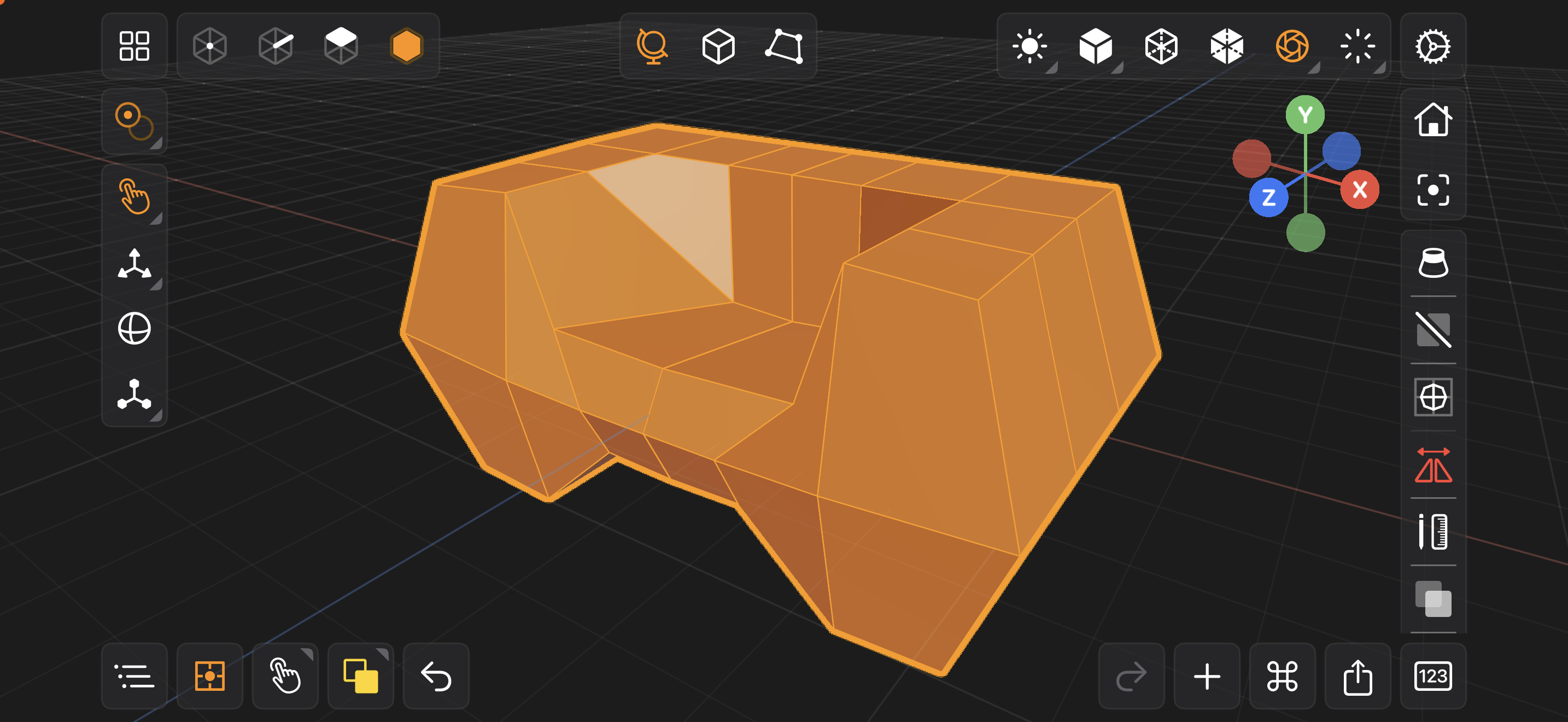
Task: Switch to edge selection mode
Action: [x=276, y=46]
